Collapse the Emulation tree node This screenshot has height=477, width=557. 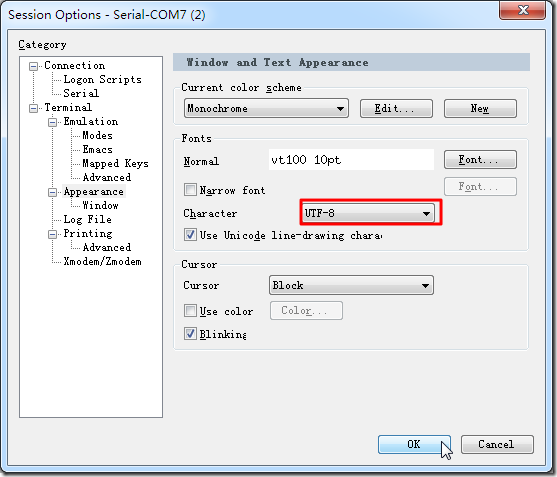point(53,122)
